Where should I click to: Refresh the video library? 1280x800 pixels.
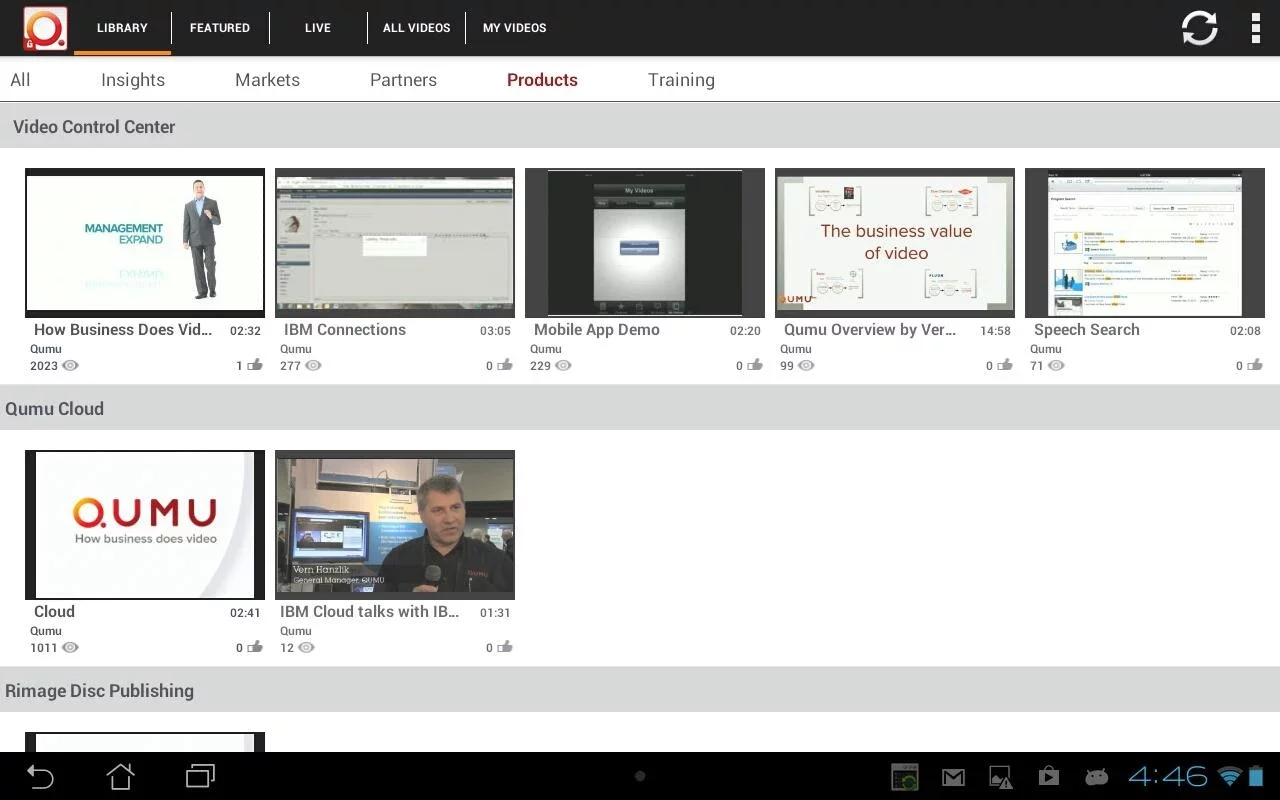pyautogui.click(x=1199, y=28)
